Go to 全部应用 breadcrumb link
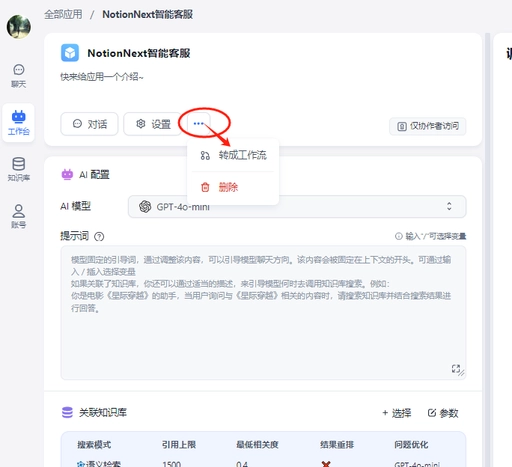The width and height of the screenshot is (512, 467). click(63, 14)
